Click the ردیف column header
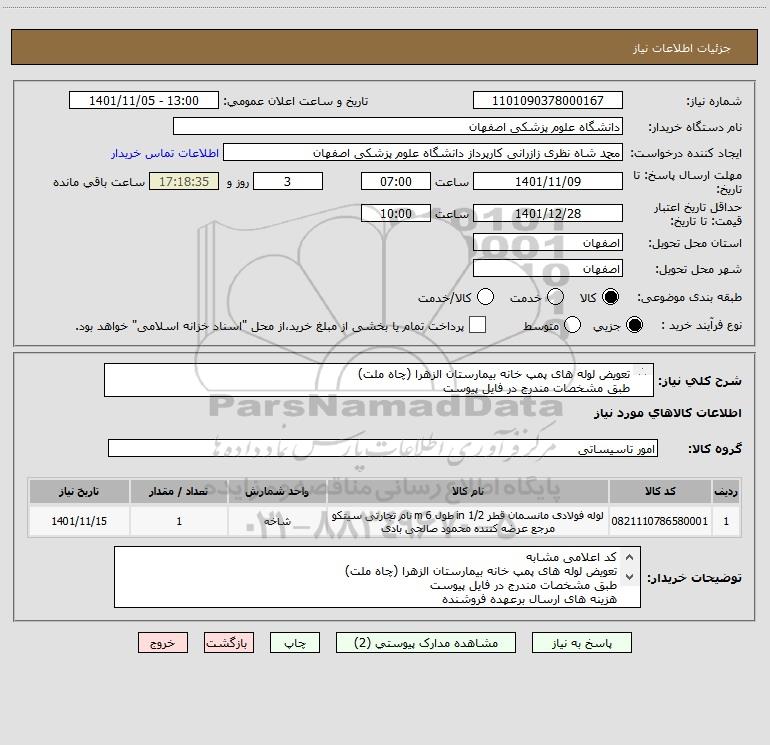The width and height of the screenshot is (770, 745). click(x=726, y=492)
